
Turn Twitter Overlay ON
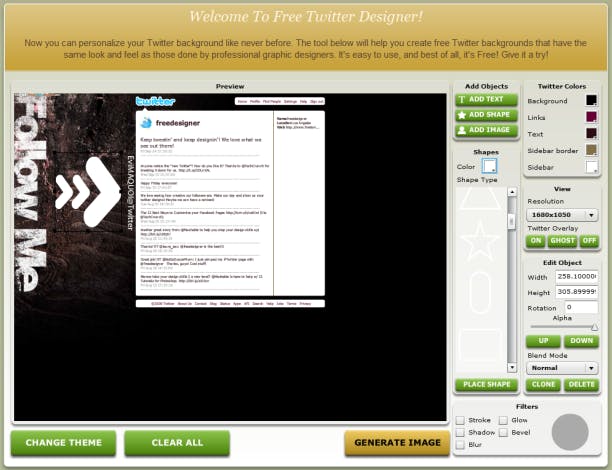tap(536, 241)
